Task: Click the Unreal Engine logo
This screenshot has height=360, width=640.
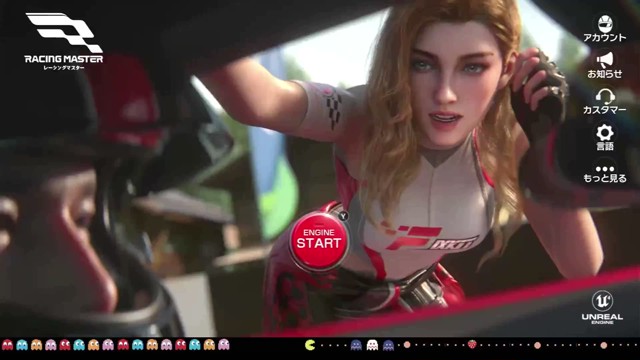Action: [x=602, y=307]
